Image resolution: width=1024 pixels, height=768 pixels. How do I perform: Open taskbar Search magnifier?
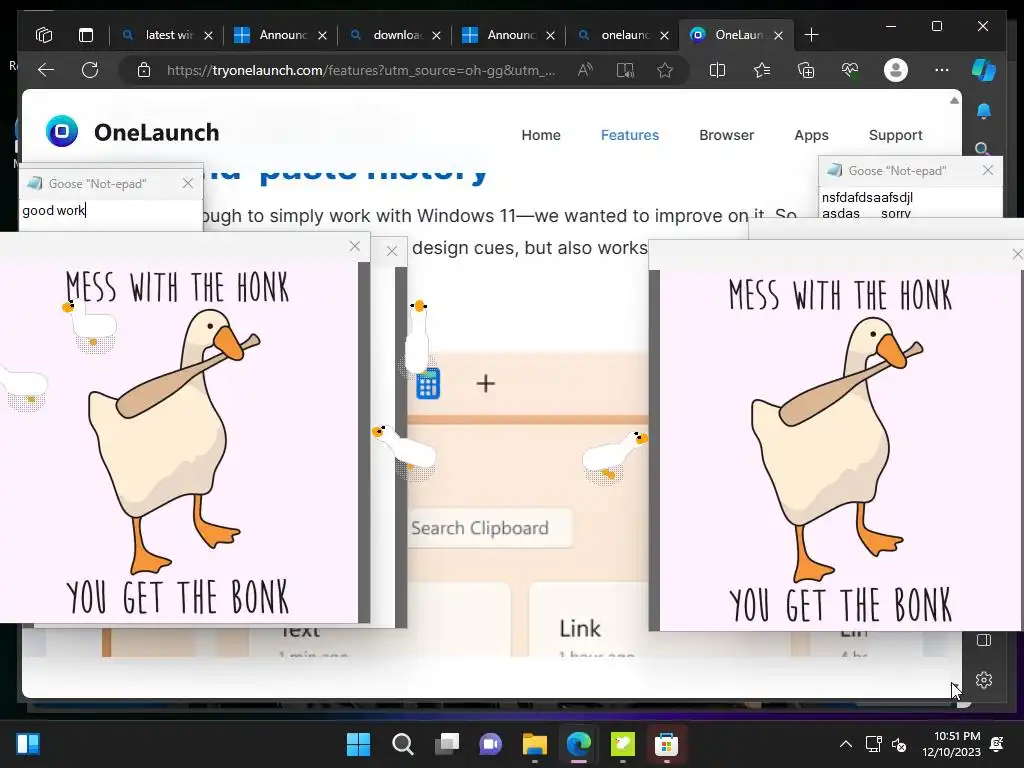pyautogui.click(x=402, y=744)
